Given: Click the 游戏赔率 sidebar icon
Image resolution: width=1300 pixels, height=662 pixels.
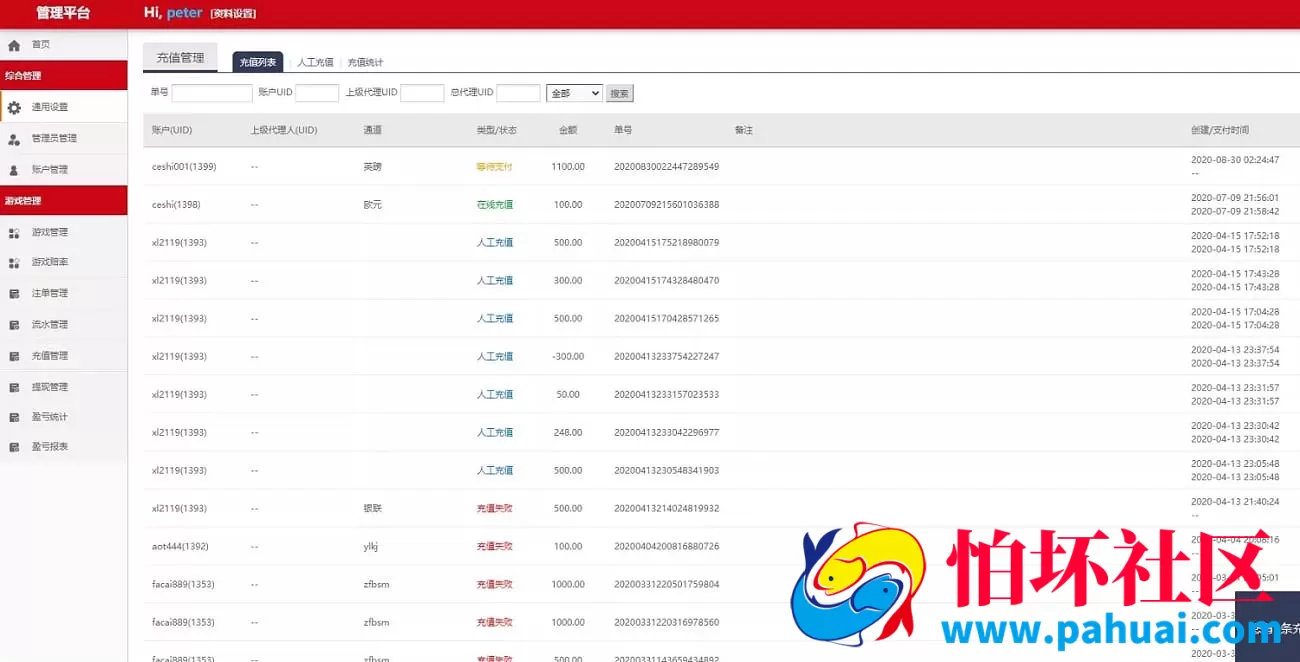Looking at the screenshot, I should pyautogui.click(x=16, y=262).
